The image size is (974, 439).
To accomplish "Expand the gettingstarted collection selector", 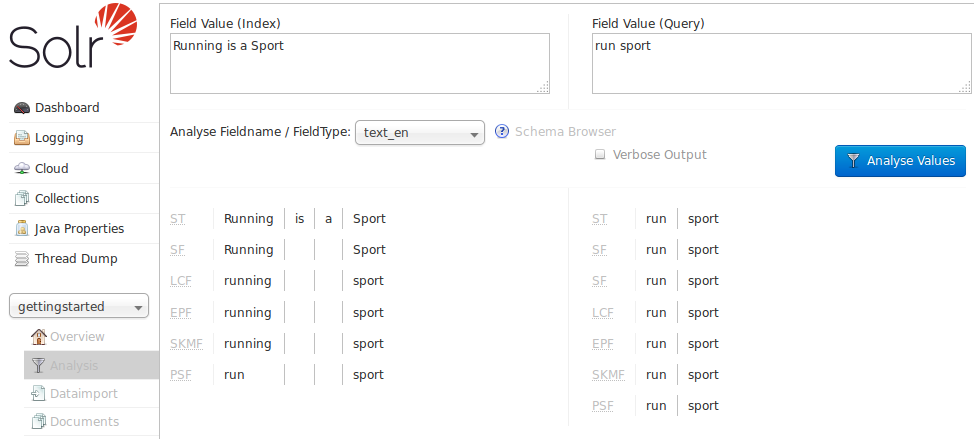I will click(x=78, y=307).
